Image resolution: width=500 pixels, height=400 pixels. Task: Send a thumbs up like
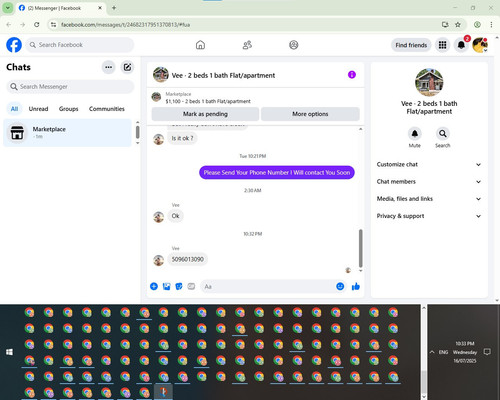[356, 286]
